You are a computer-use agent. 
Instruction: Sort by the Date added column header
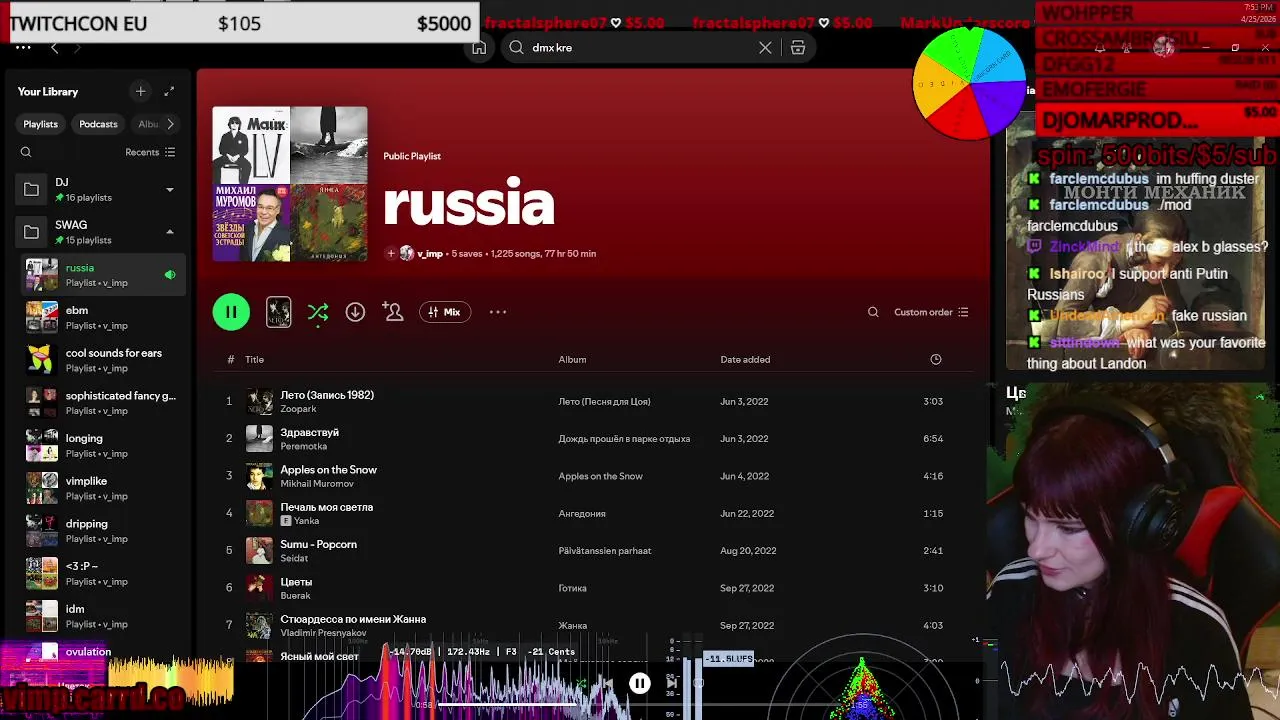click(x=745, y=359)
